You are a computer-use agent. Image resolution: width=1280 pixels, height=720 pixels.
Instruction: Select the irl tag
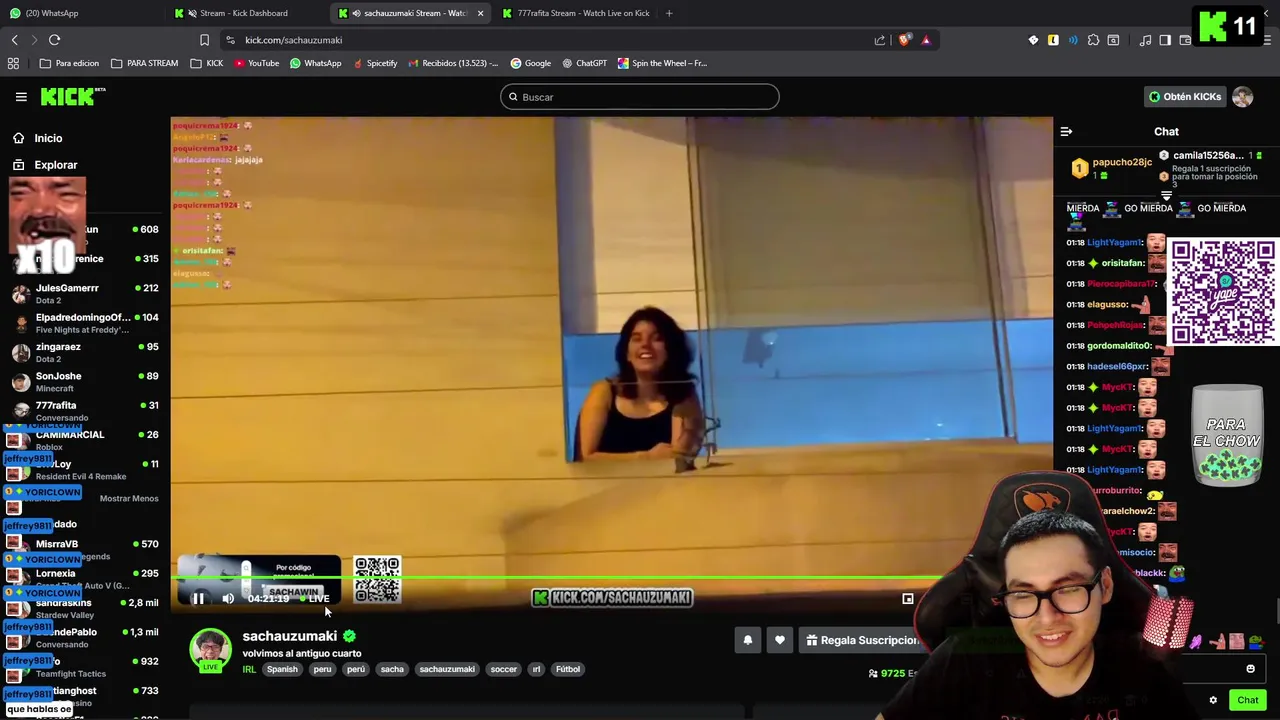[x=536, y=669]
